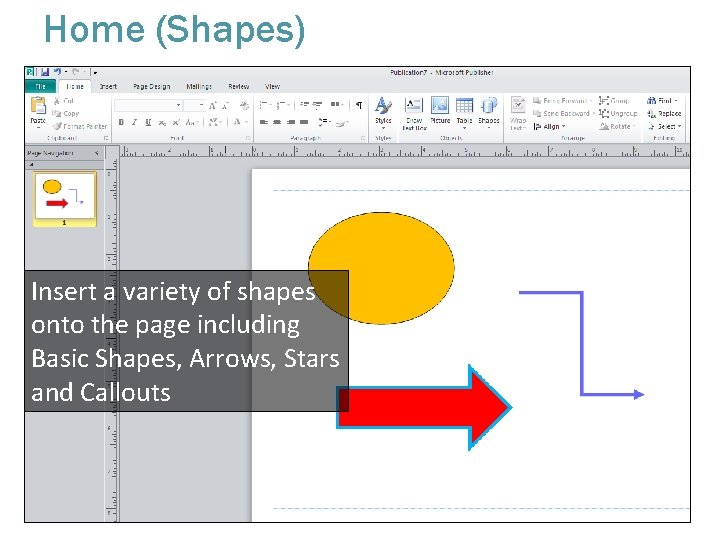Open the Paragraph group dialog launcher
This screenshot has height=540, width=720.
(x=362, y=138)
